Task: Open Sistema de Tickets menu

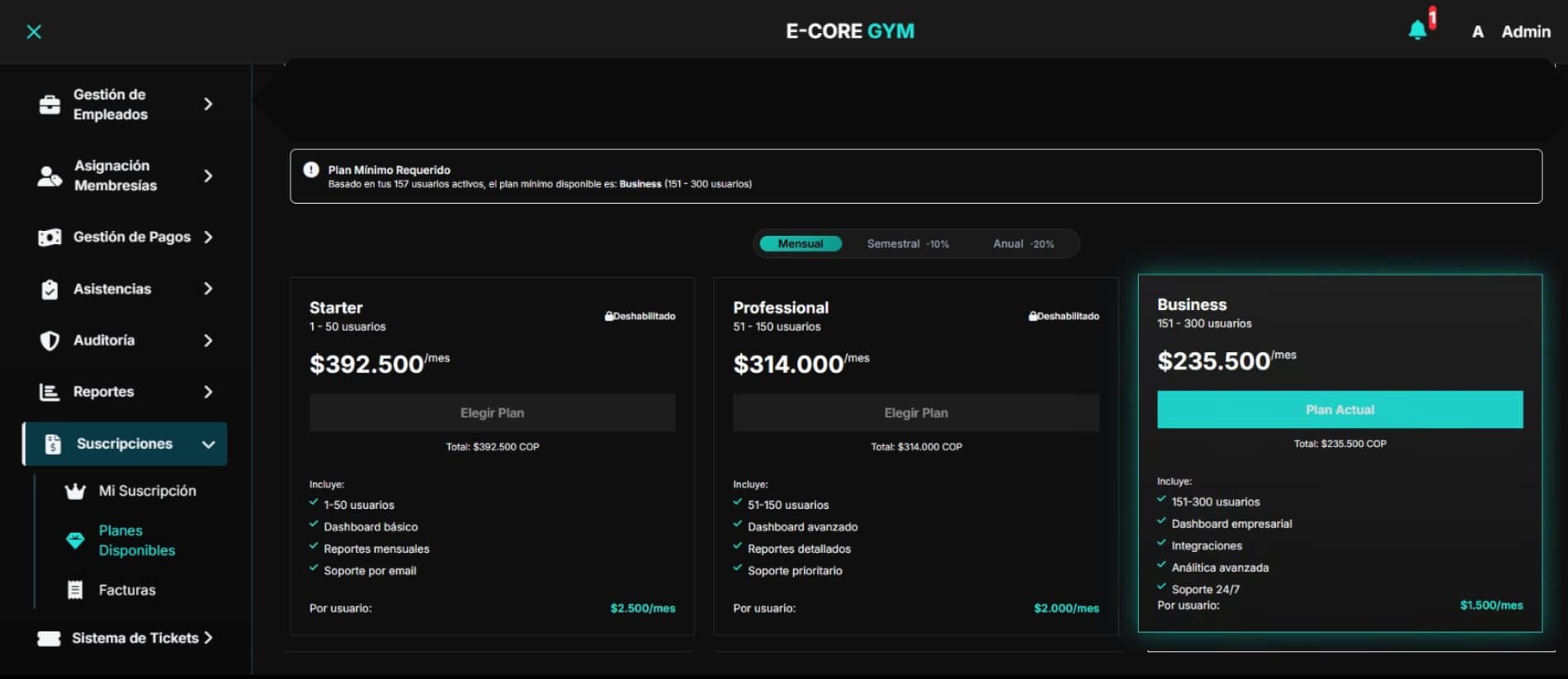Action: tap(135, 638)
